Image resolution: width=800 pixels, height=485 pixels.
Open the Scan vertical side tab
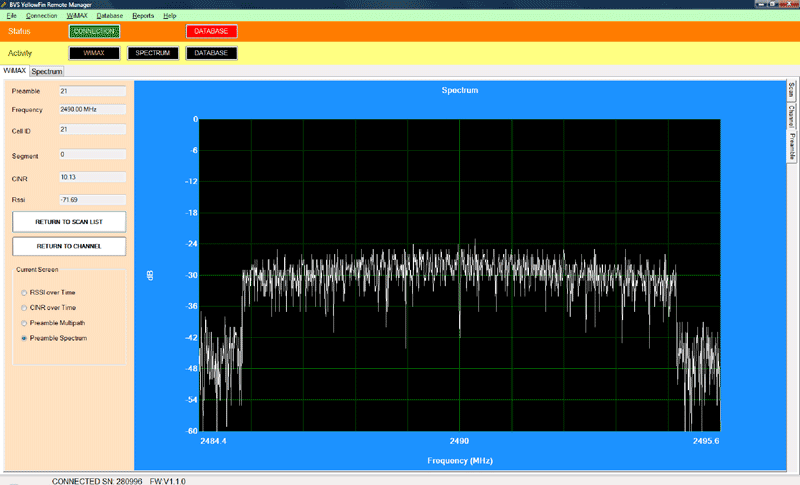(791, 90)
